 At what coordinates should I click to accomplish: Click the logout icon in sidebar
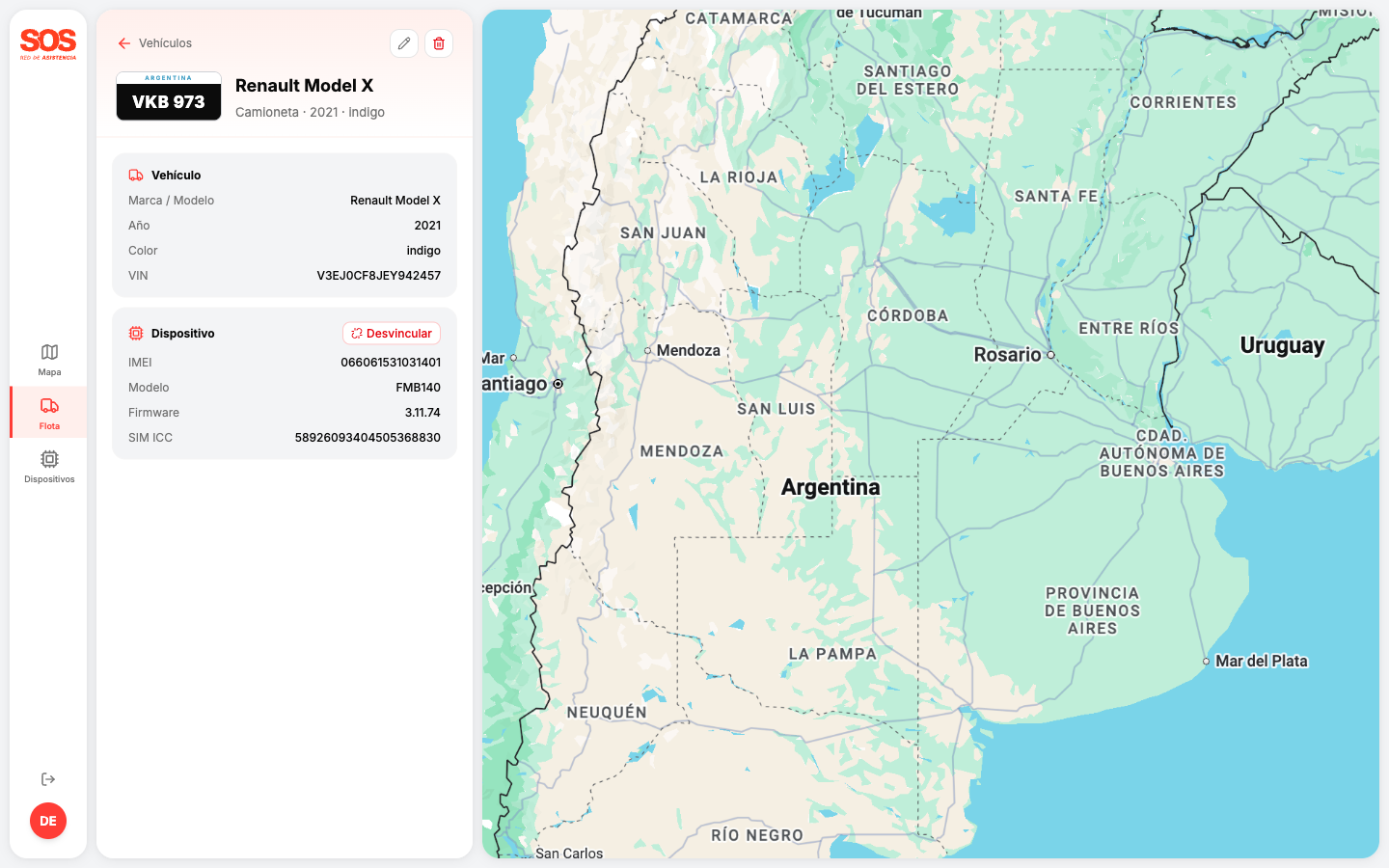[x=48, y=779]
